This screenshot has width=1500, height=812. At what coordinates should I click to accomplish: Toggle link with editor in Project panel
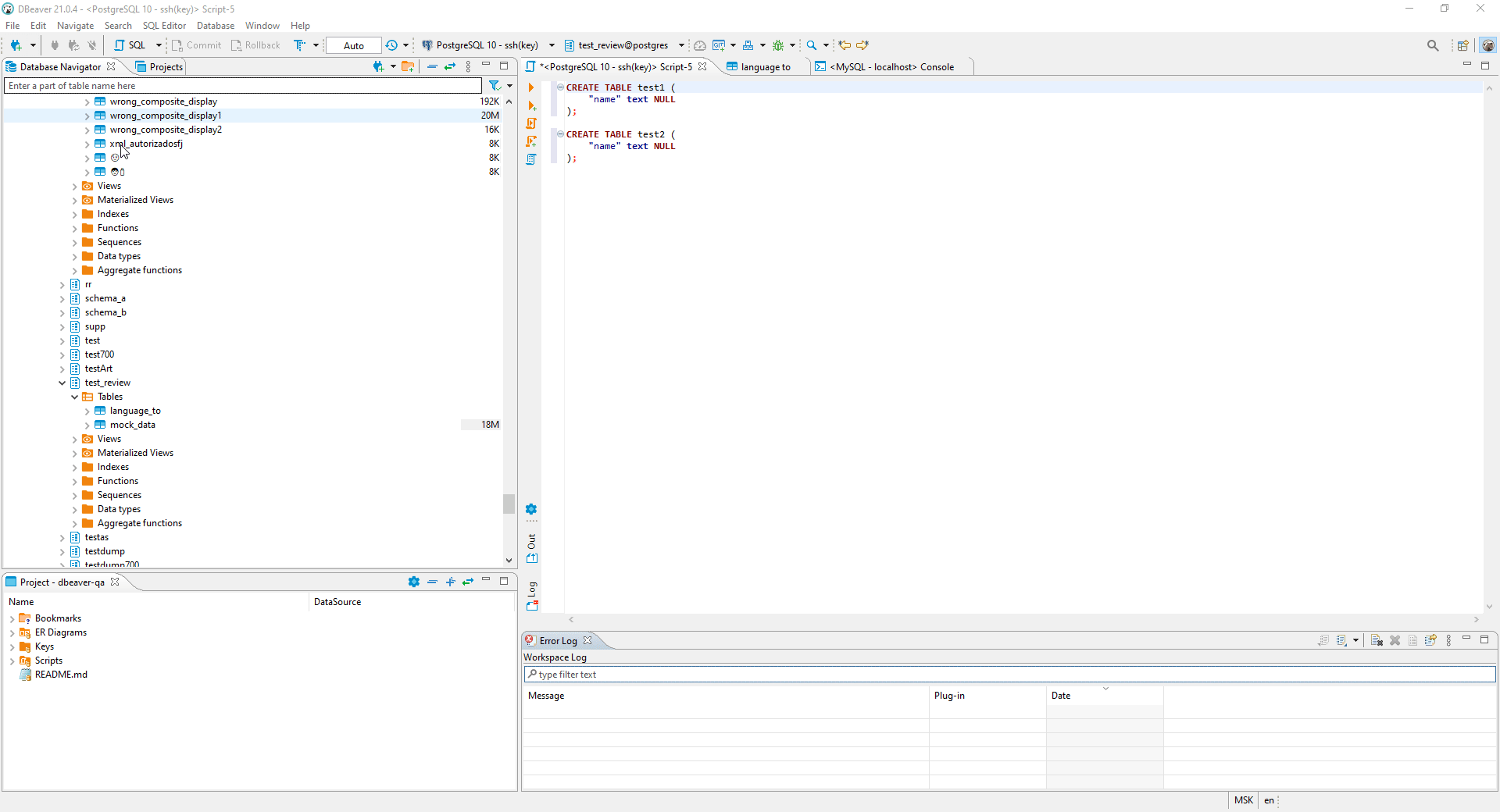468,582
